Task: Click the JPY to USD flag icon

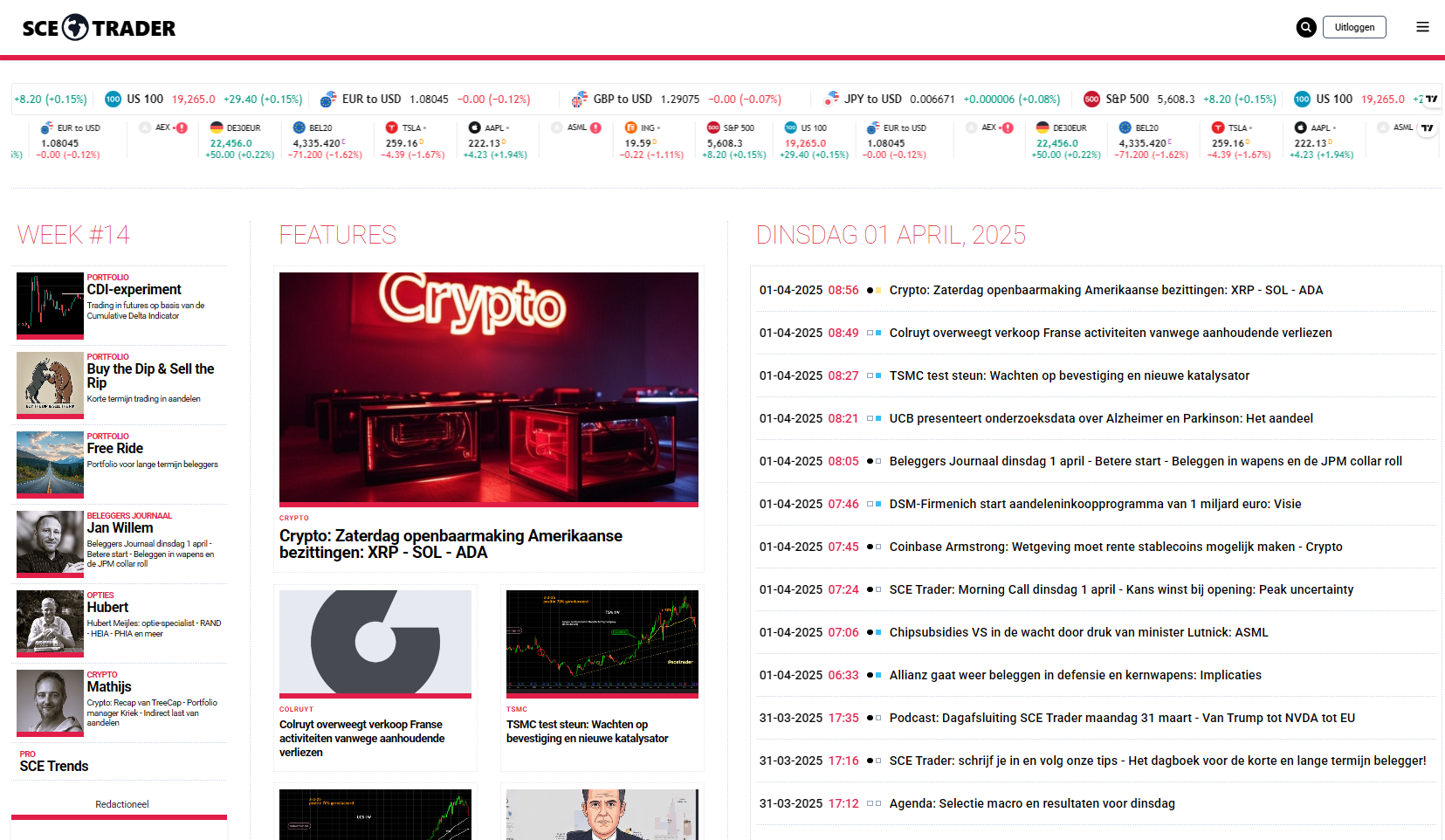Action: click(x=831, y=99)
